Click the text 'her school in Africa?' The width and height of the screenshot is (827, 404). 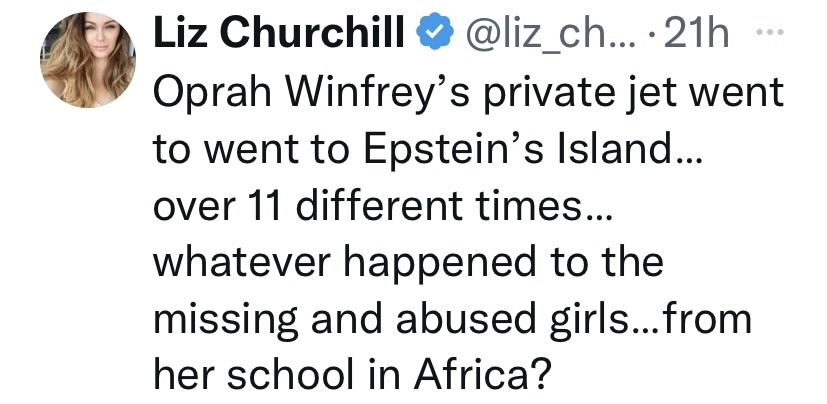(x=352, y=374)
